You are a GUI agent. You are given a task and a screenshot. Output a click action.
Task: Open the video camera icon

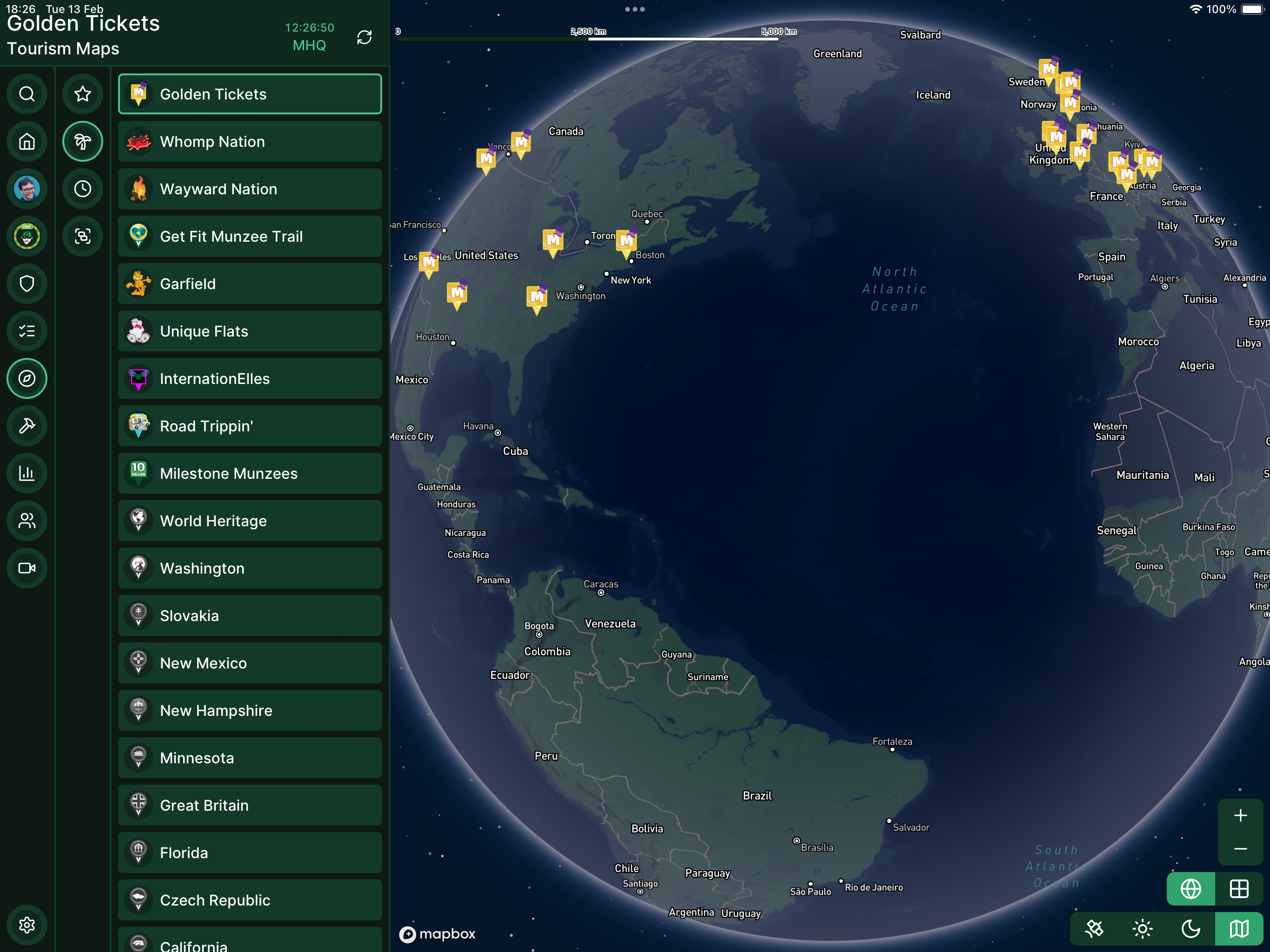click(x=27, y=568)
